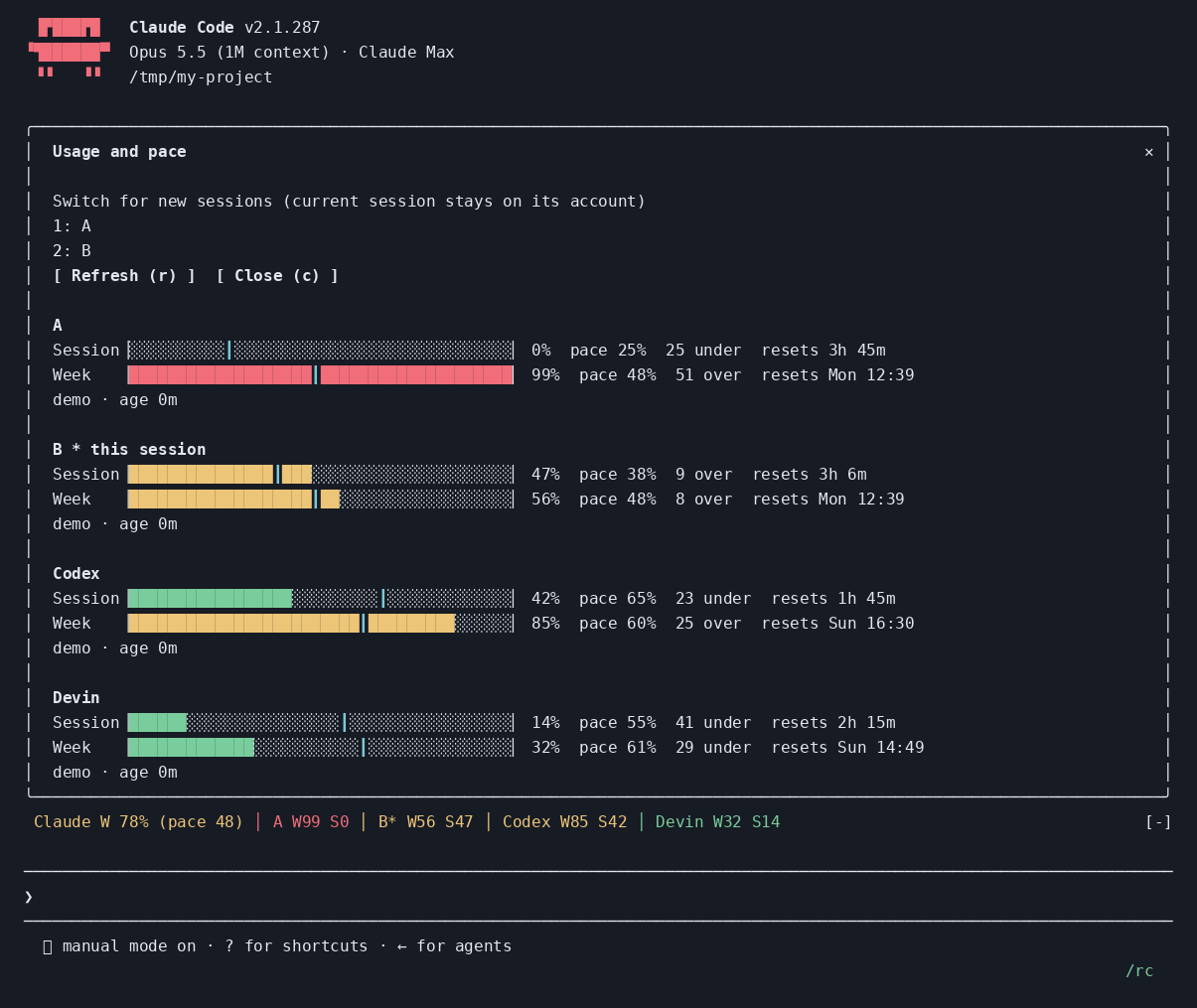
Task: Click '? for shortcuts' hint
Action: click(x=296, y=946)
